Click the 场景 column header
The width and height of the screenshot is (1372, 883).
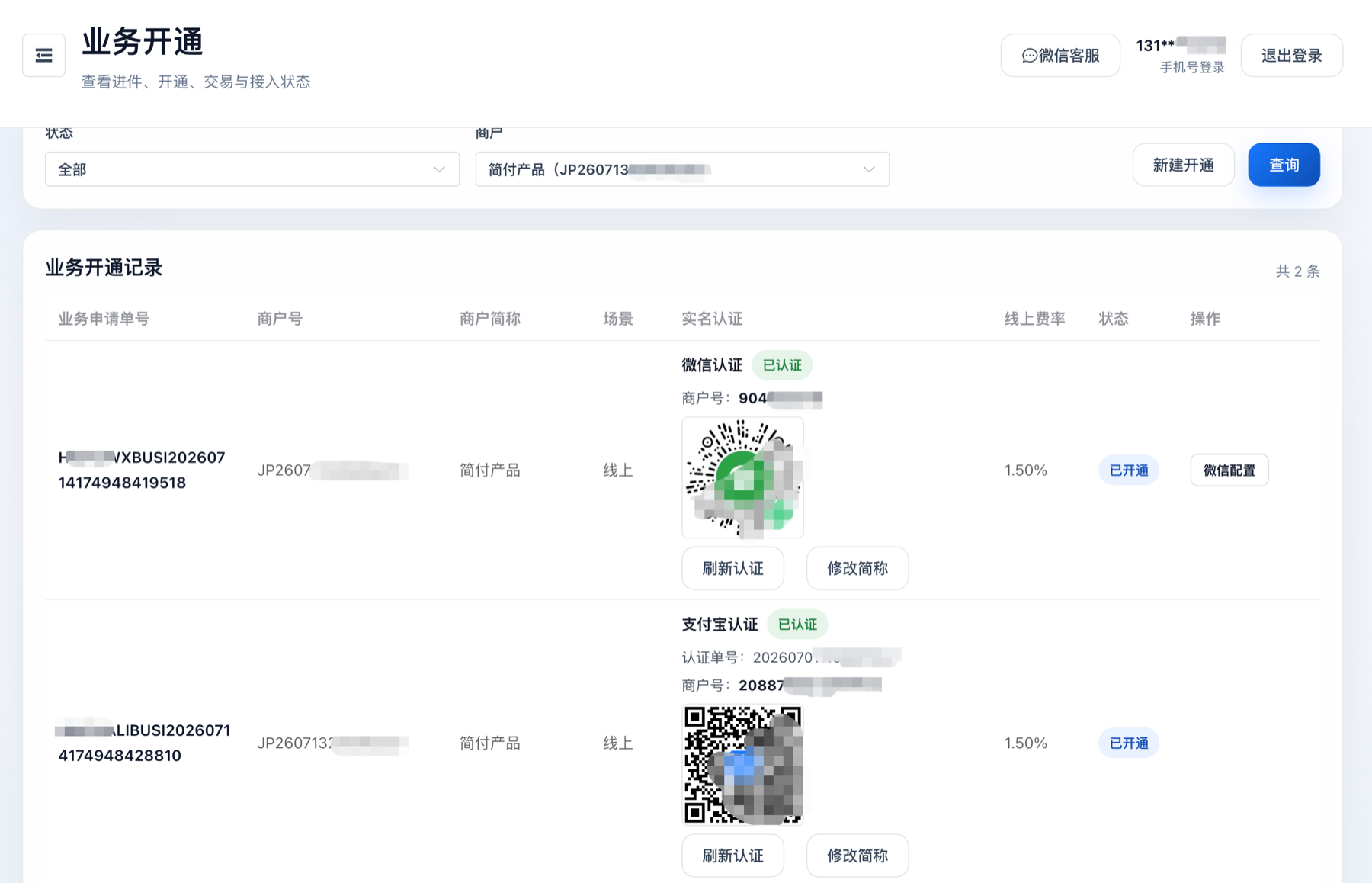(618, 319)
